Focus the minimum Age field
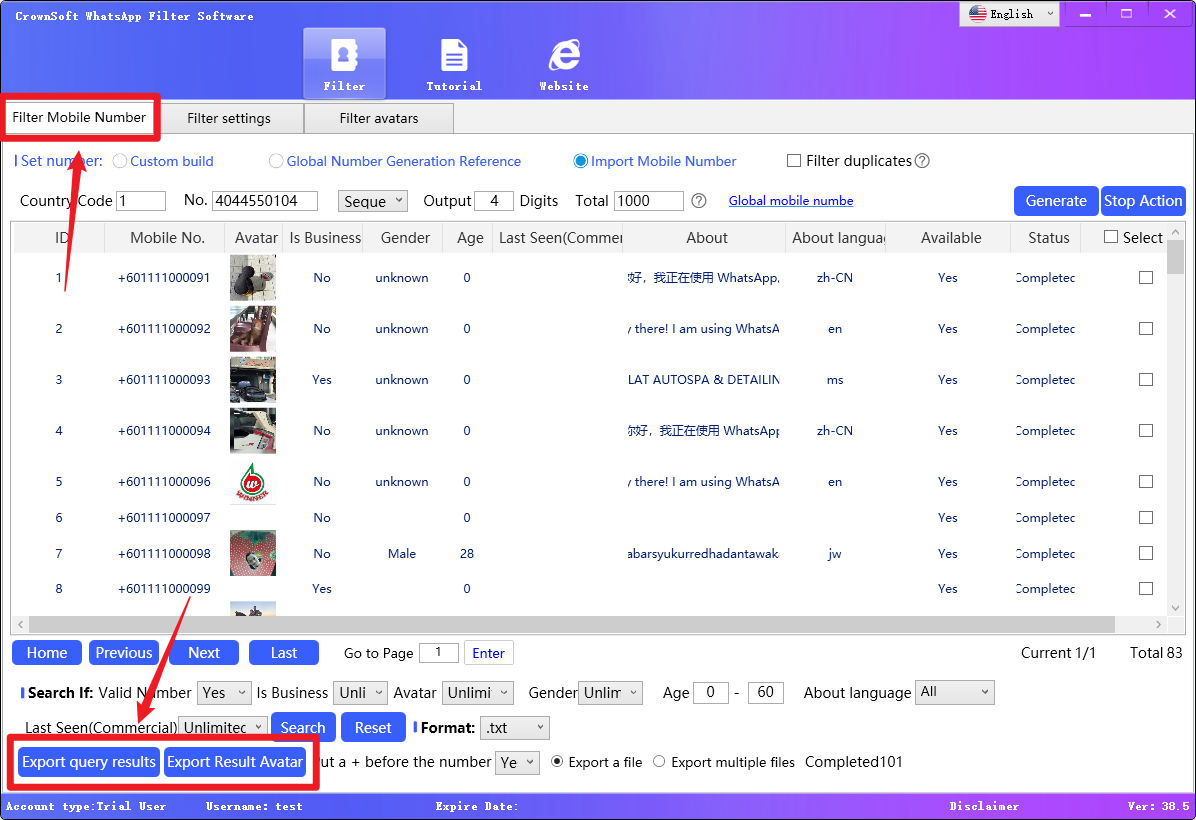This screenshot has width=1196, height=820. (711, 693)
